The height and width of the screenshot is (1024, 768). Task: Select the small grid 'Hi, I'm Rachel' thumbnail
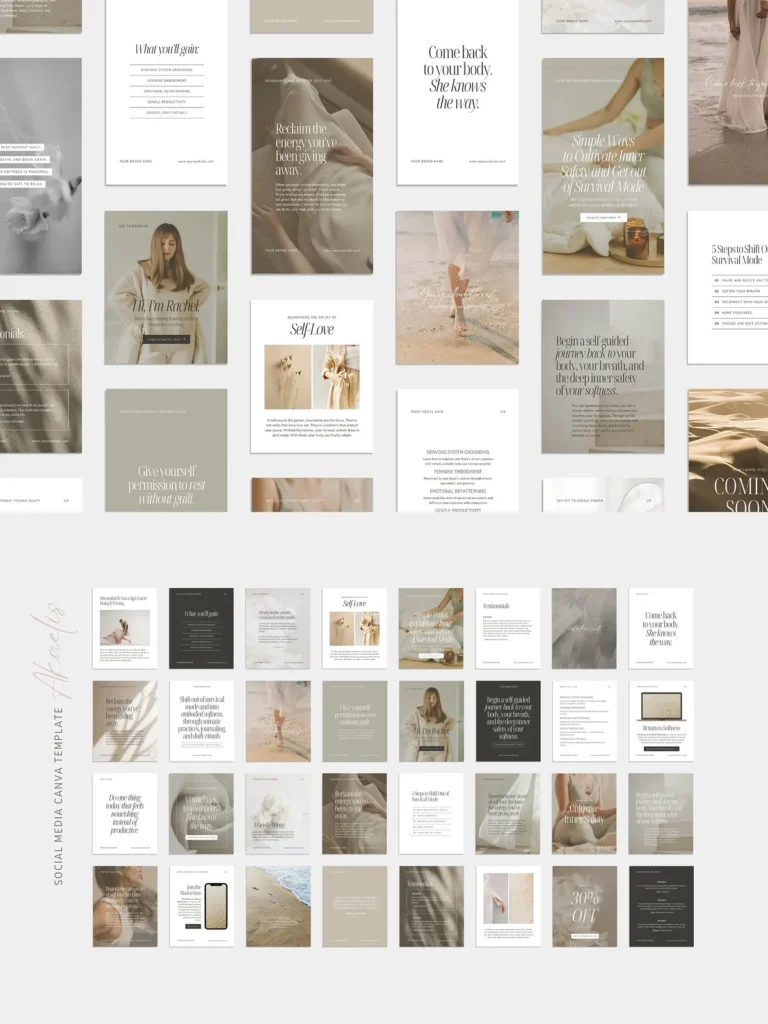click(x=432, y=721)
